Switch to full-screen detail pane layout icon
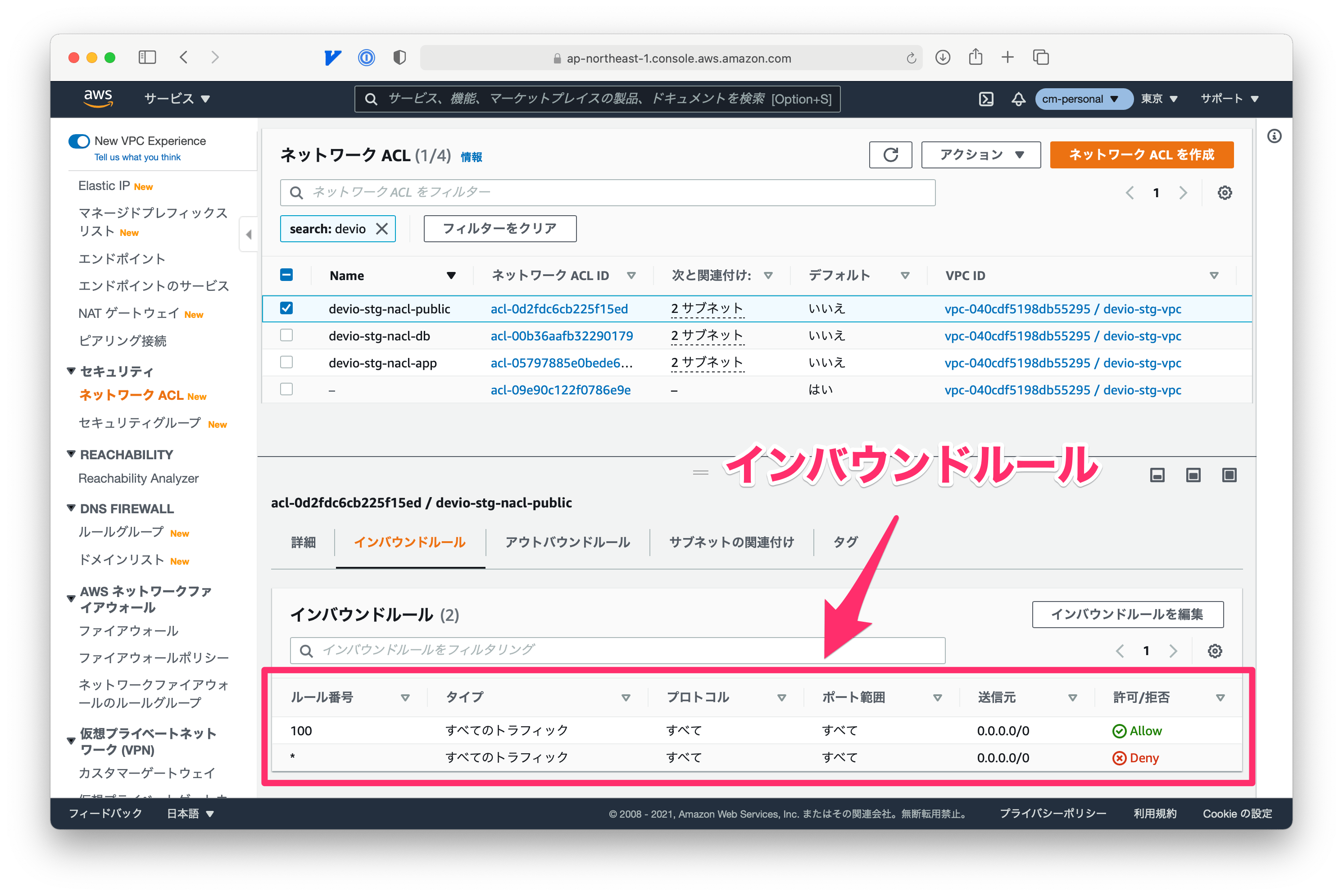This screenshot has height=896, width=1343. [x=1229, y=475]
